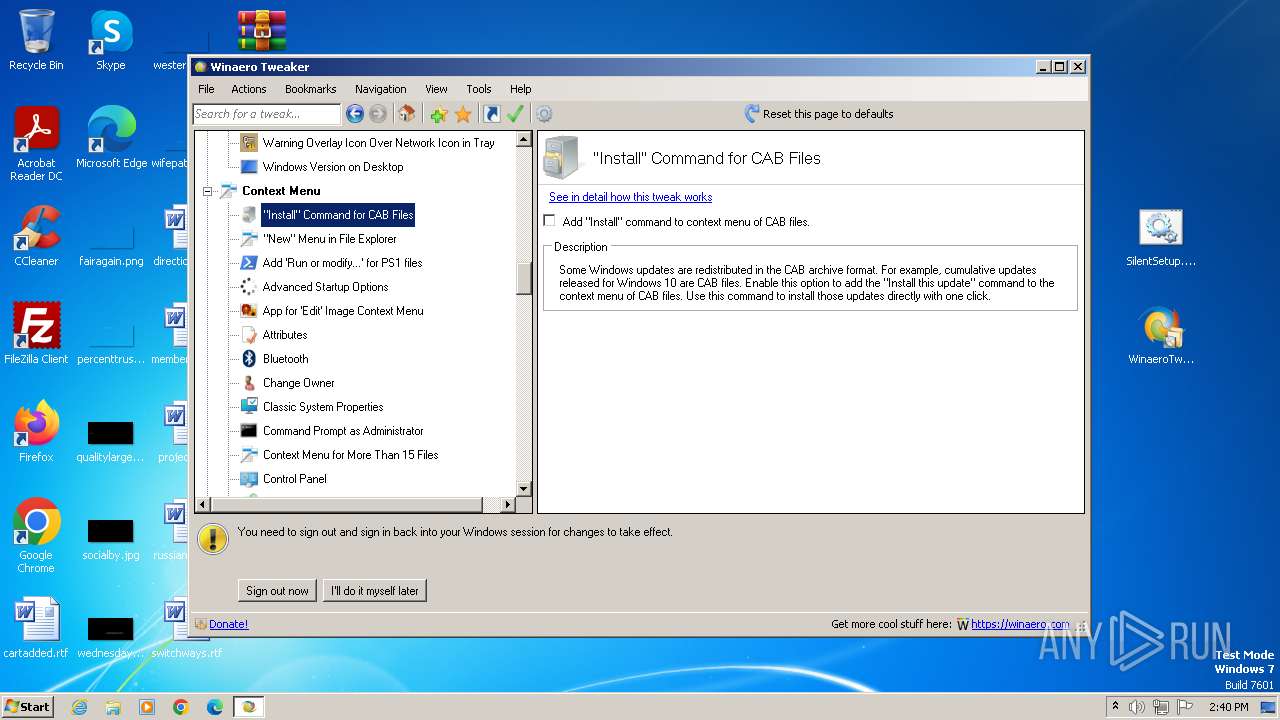Open See in detail how this tweak works
Image resolution: width=1280 pixels, height=720 pixels.
tap(630, 197)
